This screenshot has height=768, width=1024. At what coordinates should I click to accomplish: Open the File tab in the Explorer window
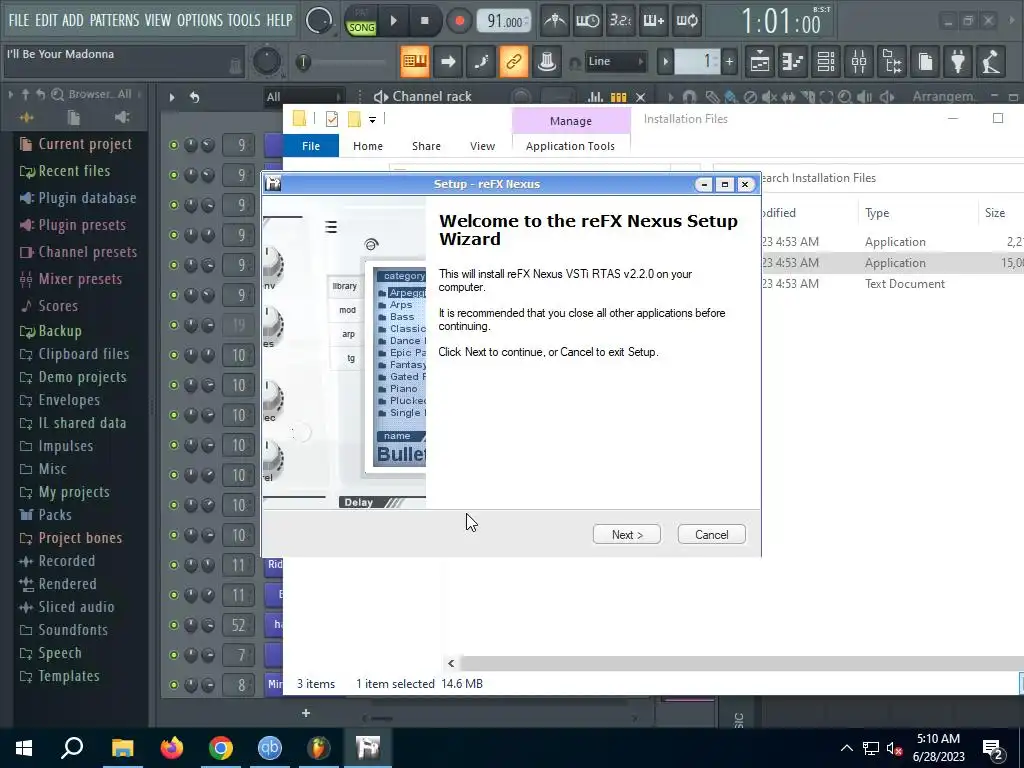pos(311,146)
